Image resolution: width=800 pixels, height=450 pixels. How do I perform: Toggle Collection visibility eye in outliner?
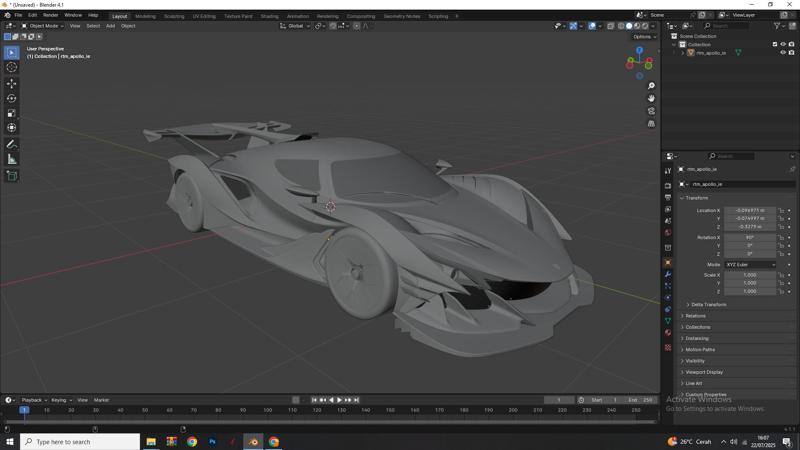click(783, 44)
